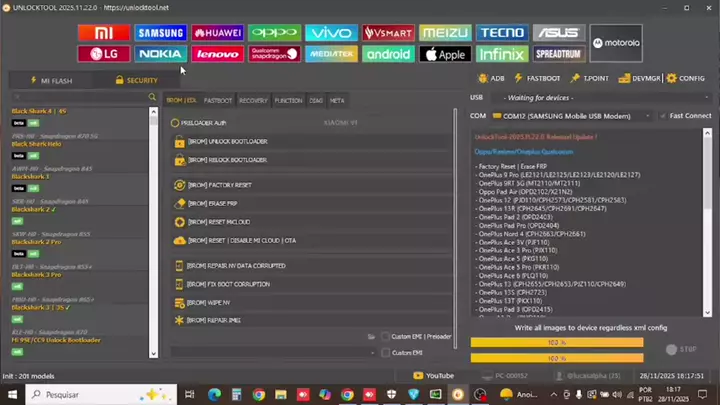Image resolution: width=720 pixels, height=405 pixels.
Task: Pick the Motorola brand logo
Action: 616,43
